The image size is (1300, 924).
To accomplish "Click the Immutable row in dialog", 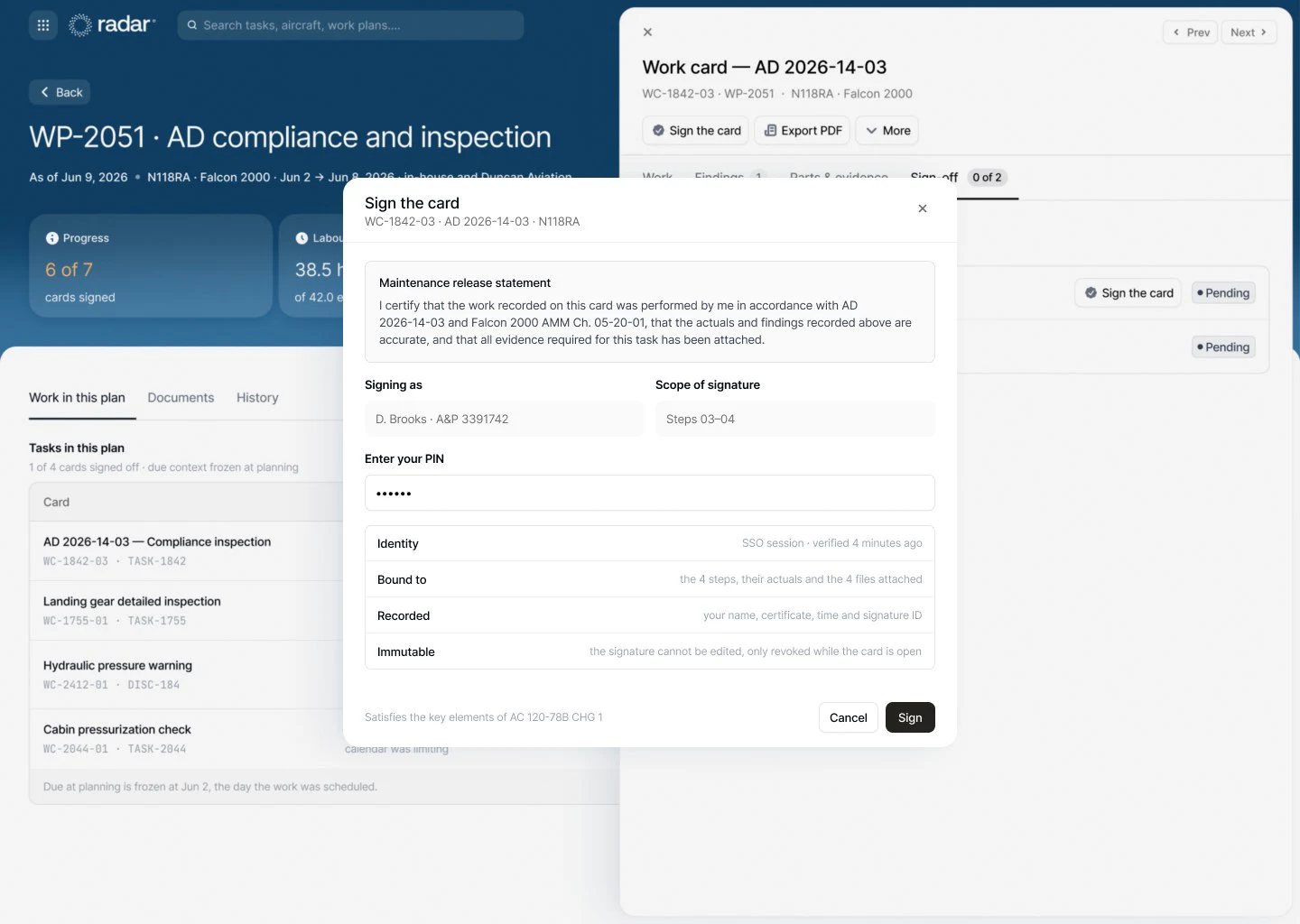I will (x=650, y=651).
